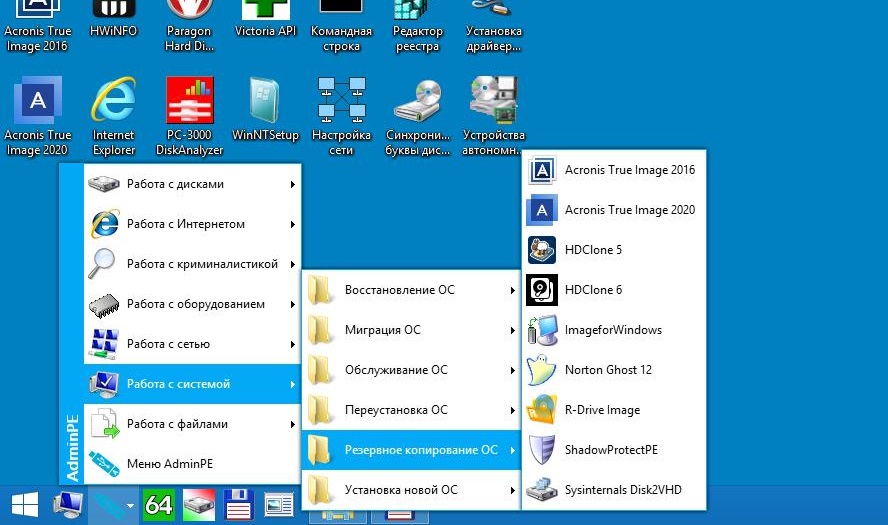The image size is (888, 525).
Task: Launch Acronis True Image 2016 from submenu
Action: pos(614,170)
